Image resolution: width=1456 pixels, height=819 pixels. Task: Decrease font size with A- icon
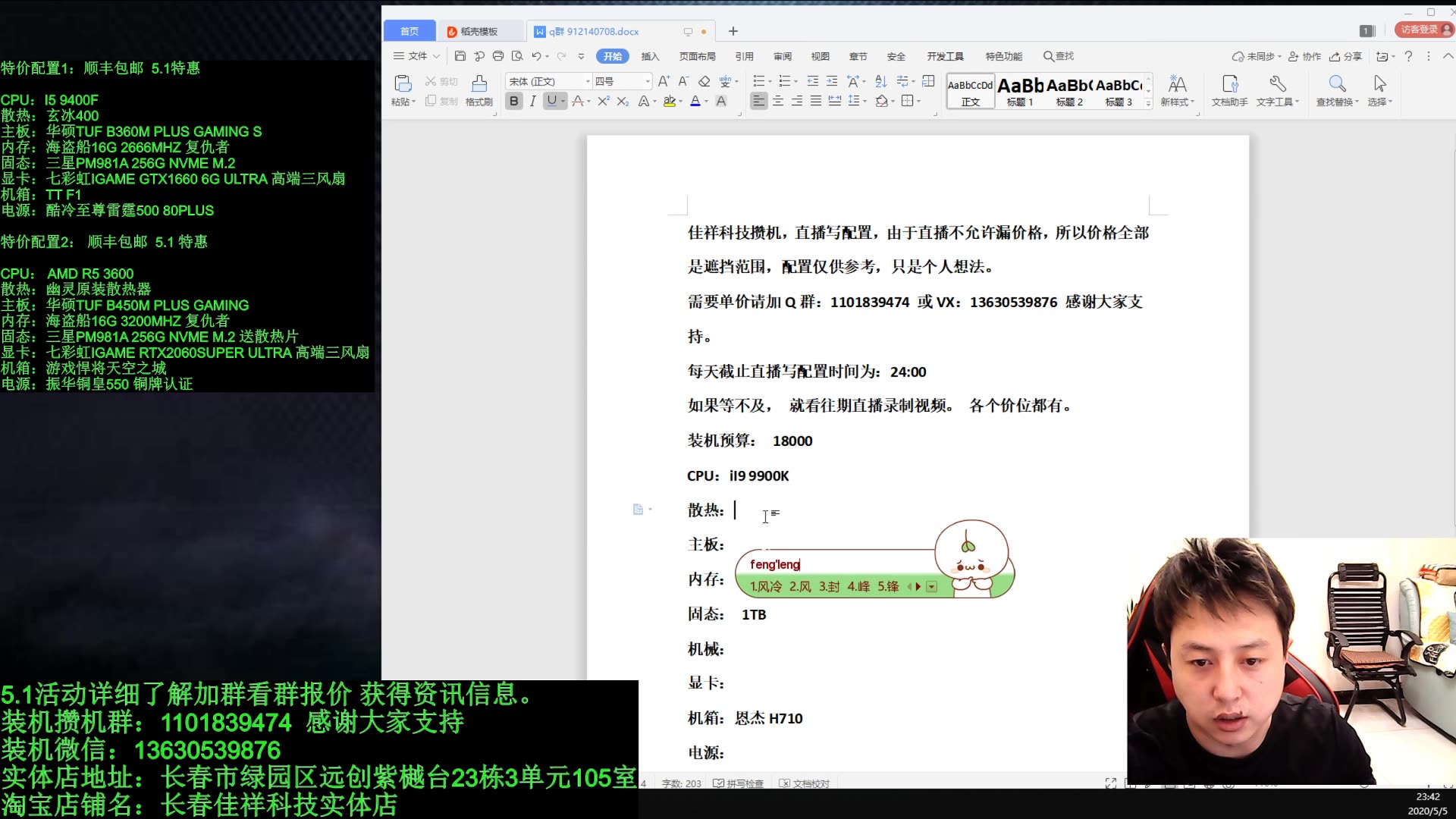click(683, 81)
